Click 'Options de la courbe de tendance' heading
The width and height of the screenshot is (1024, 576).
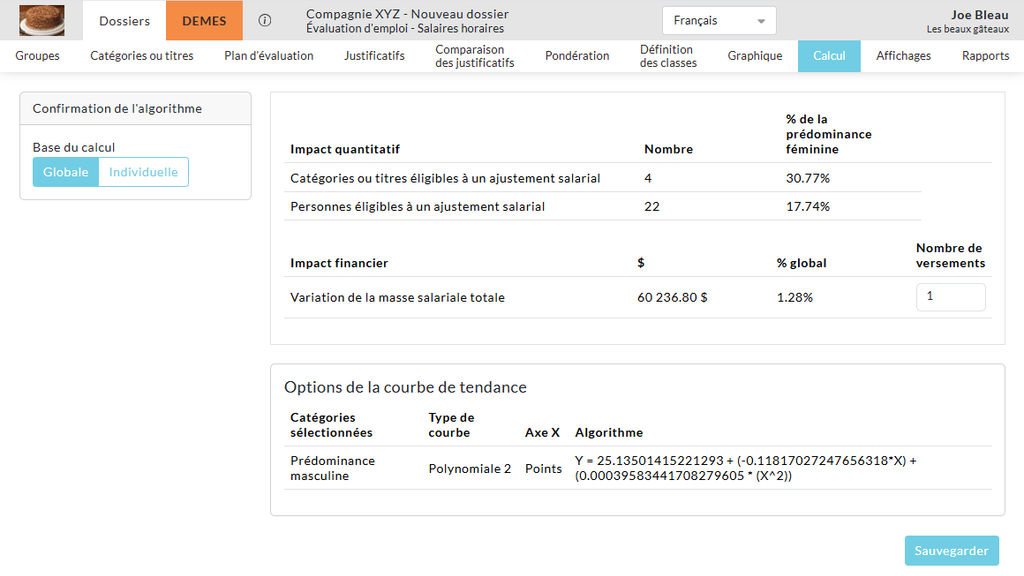[405, 387]
